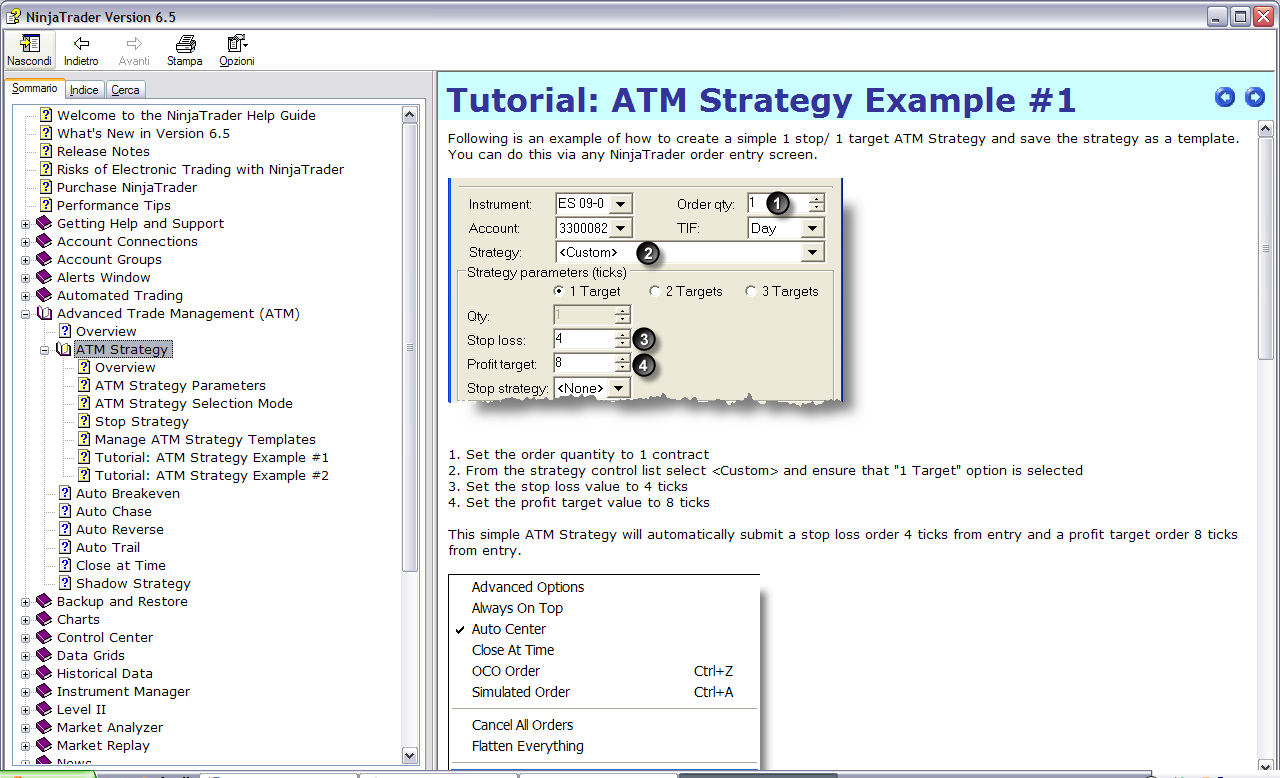Image resolution: width=1280 pixels, height=778 pixels.
Task: Switch to the Indice tab
Action: [84, 90]
